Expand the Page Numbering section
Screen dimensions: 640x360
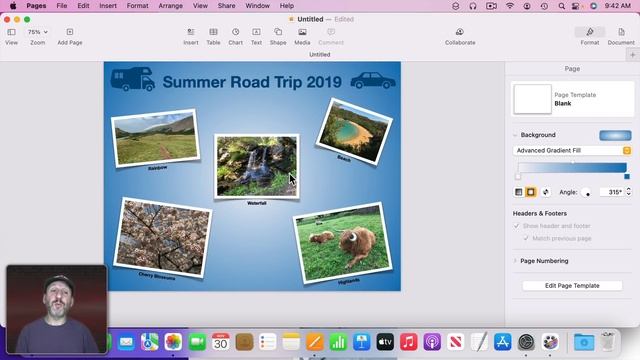[515, 261]
